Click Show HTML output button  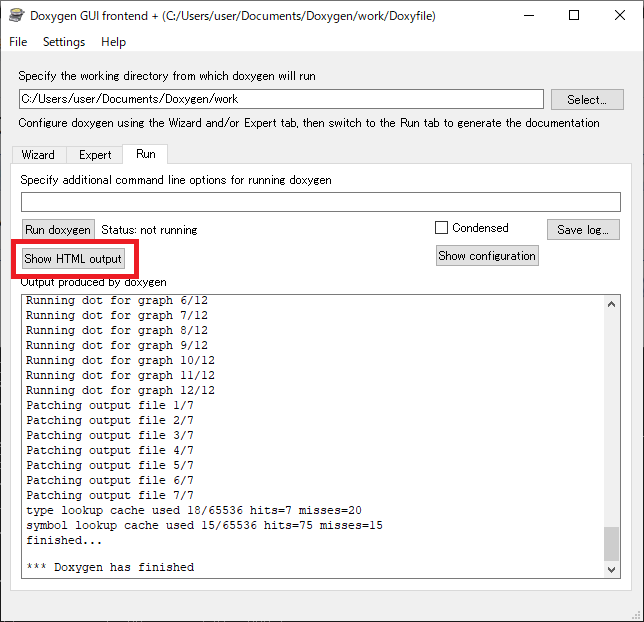(73, 259)
